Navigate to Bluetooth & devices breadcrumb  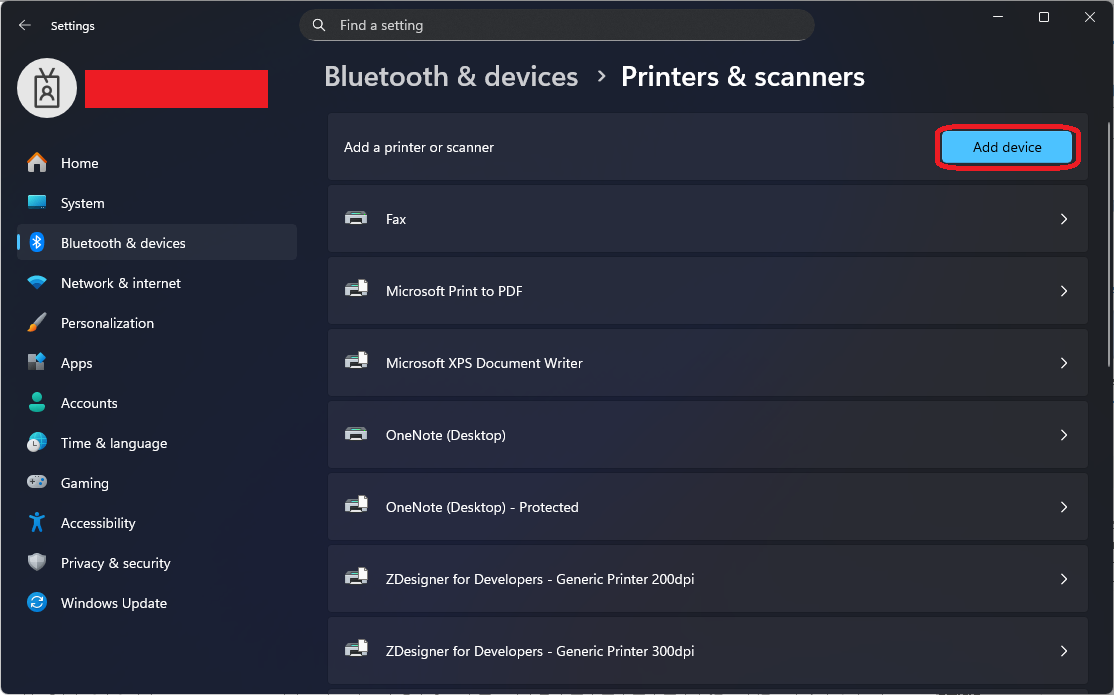point(451,77)
